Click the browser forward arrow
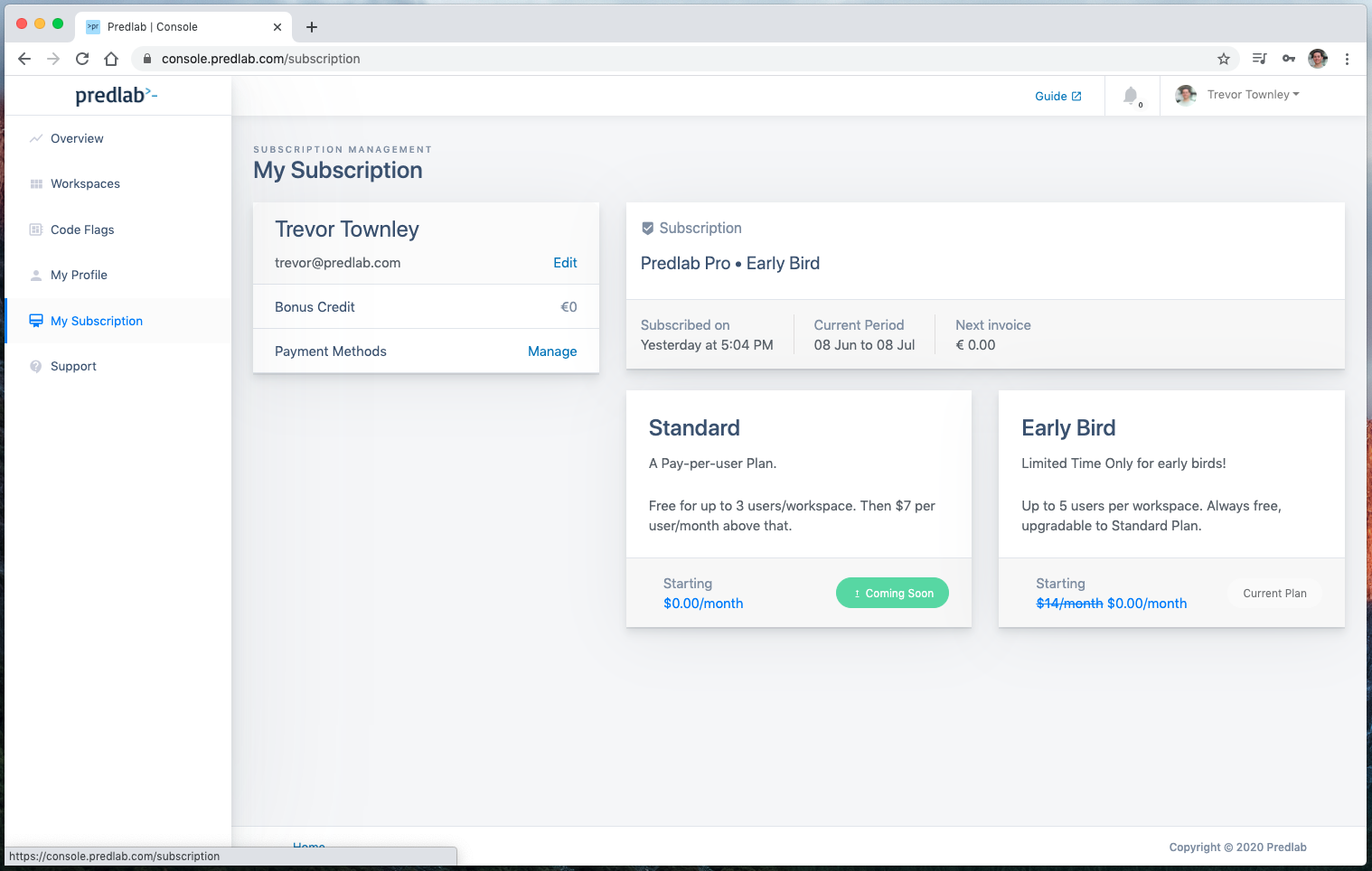The image size is (1372, 871). tap(53, 59)
